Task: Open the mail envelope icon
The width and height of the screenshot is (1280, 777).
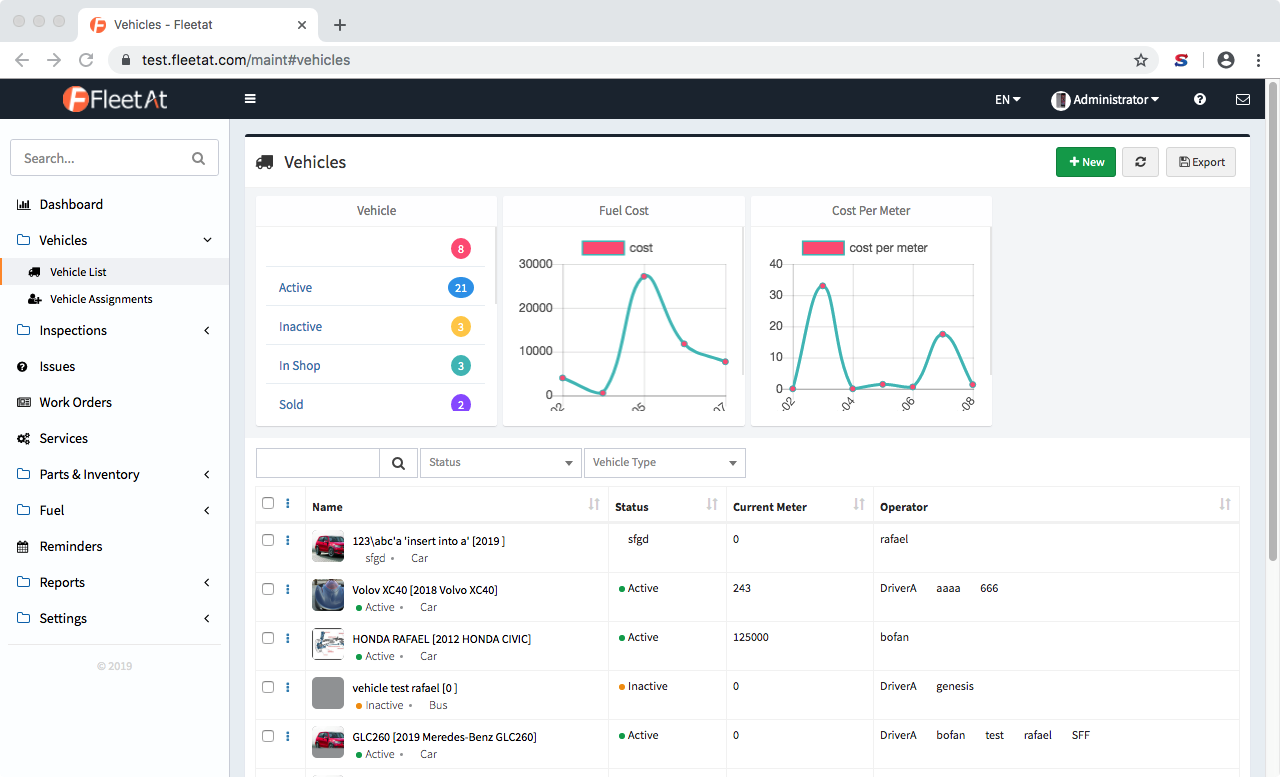Action: click(x=1243, y=100)
